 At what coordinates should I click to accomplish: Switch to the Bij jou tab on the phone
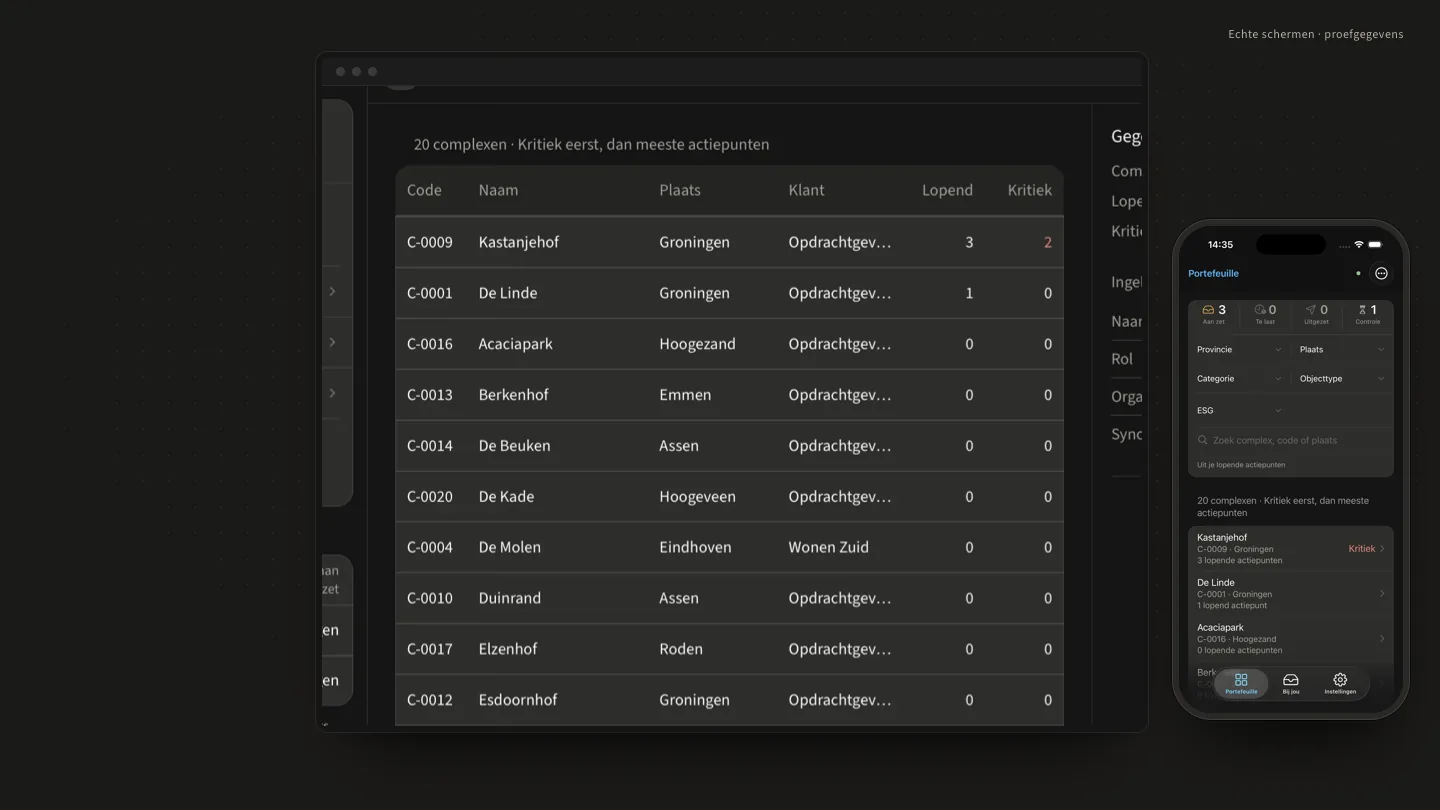[1291, 684]
